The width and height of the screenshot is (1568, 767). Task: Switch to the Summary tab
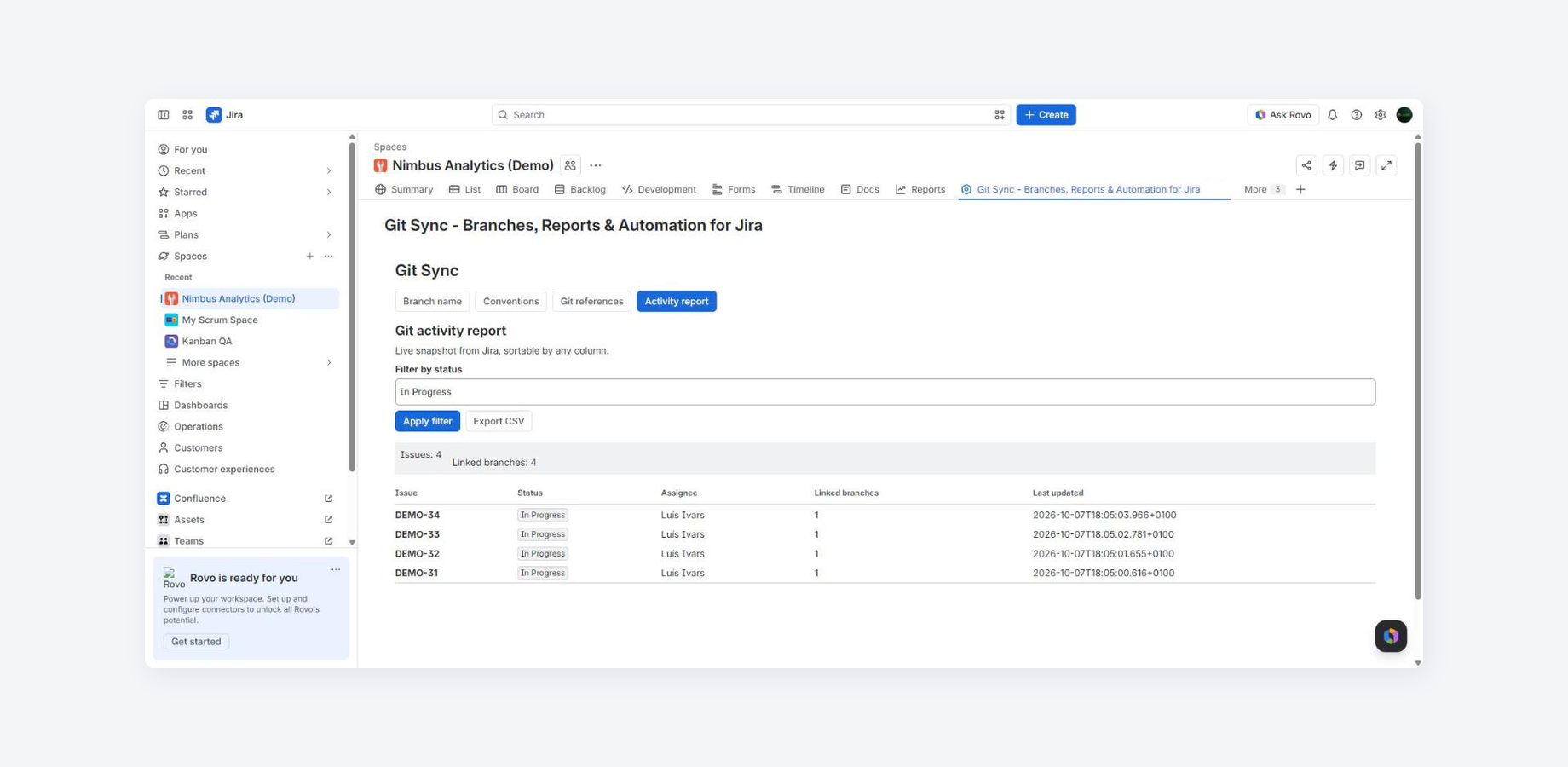pyautogui.click(x=404, y=189)
